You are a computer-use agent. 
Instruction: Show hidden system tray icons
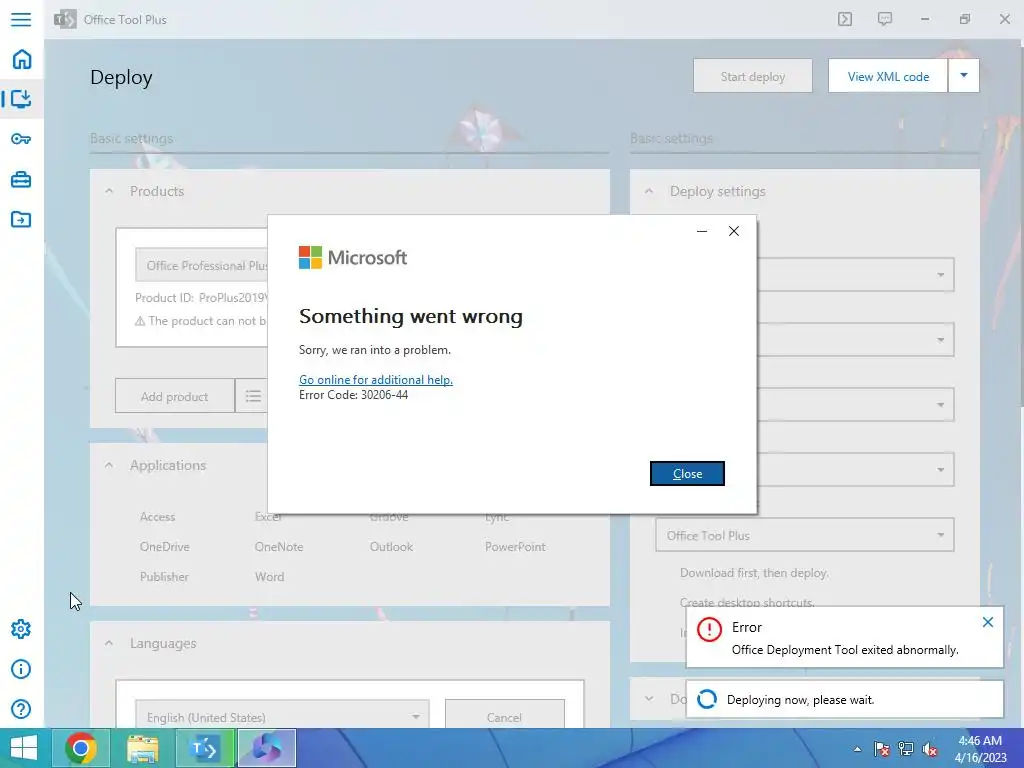(x=857, y=749)
